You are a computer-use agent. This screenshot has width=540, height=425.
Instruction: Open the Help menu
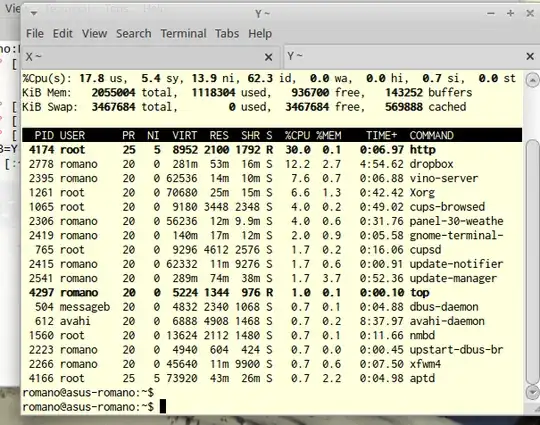tap(260, 33)
